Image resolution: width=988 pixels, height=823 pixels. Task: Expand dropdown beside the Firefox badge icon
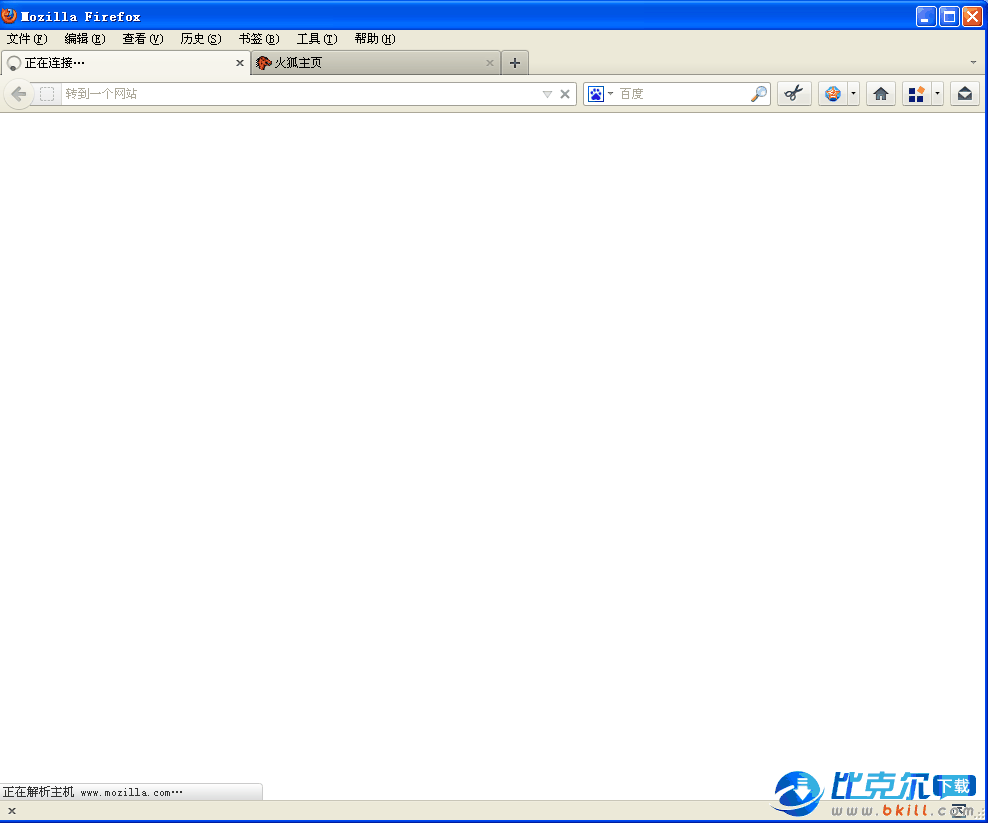click(853, 94)
